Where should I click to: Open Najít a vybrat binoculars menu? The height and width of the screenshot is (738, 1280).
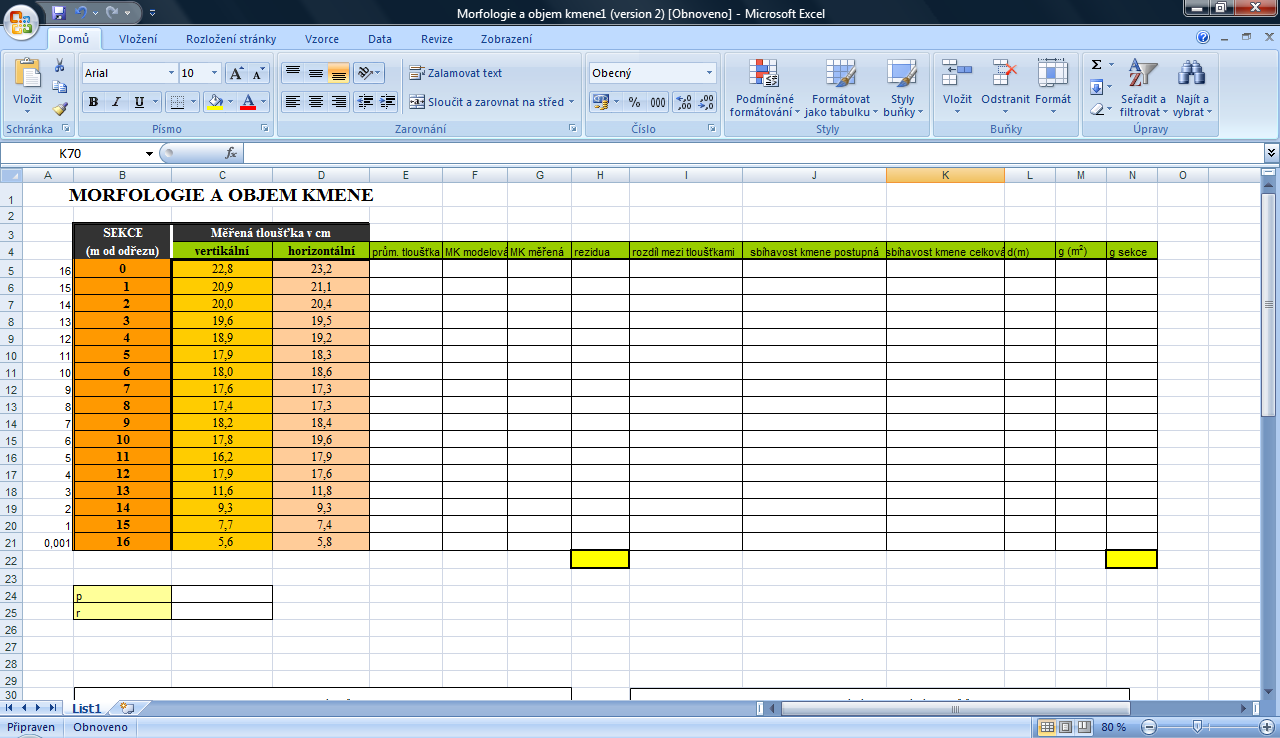pyautogui.click(x=1192, y=88)
